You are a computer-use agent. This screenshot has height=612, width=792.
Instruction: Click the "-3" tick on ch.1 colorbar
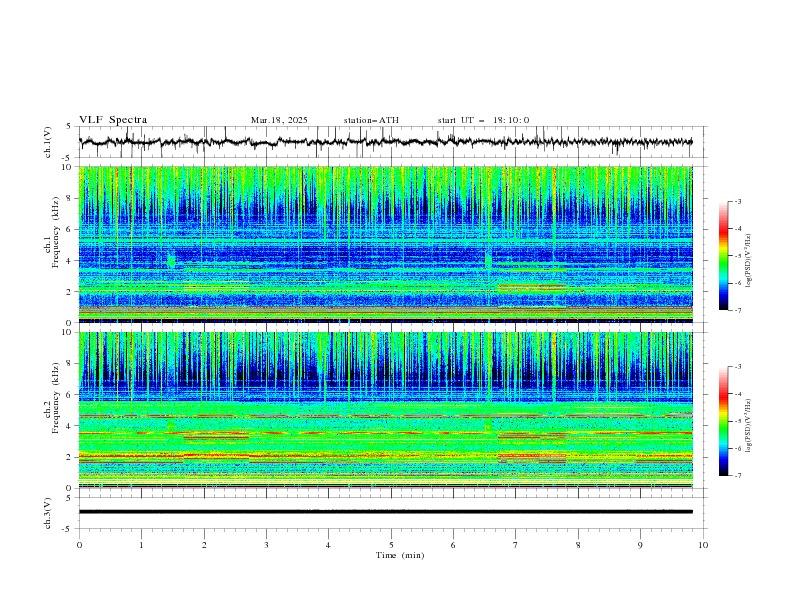click(x=737, y=201)
